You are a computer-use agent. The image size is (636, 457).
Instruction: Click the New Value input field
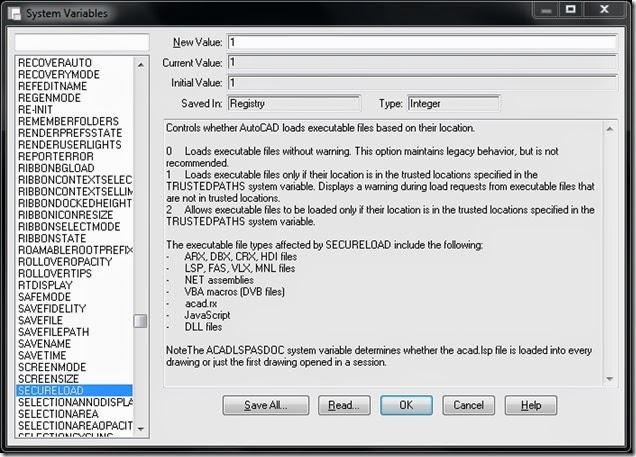click(422, 42)
